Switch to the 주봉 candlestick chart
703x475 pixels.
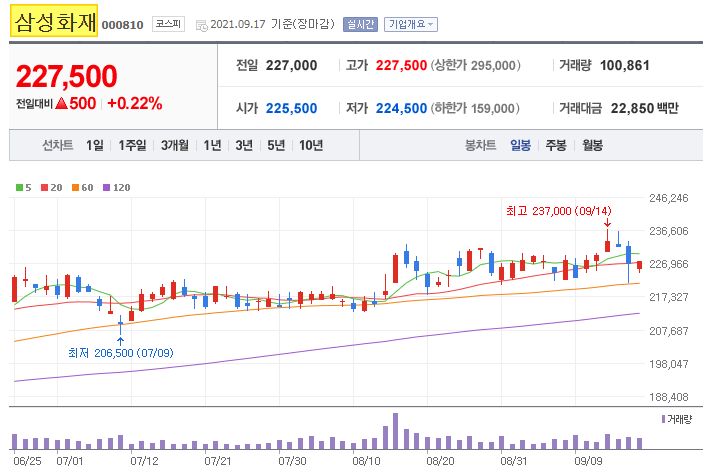tap(556, 145)
